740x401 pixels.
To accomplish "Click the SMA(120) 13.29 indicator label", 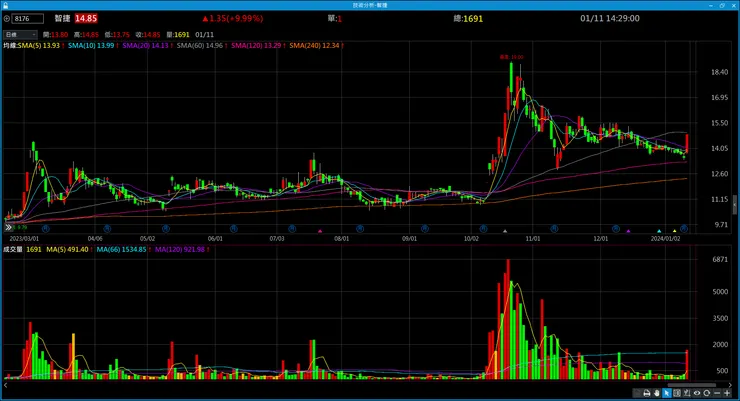I will [256, 46].
